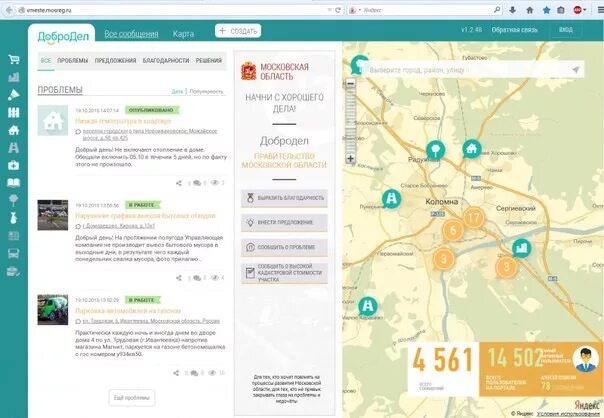Open the Обратная связь link
The width and height of the screenshot is (604, 418).
[514, 30]
